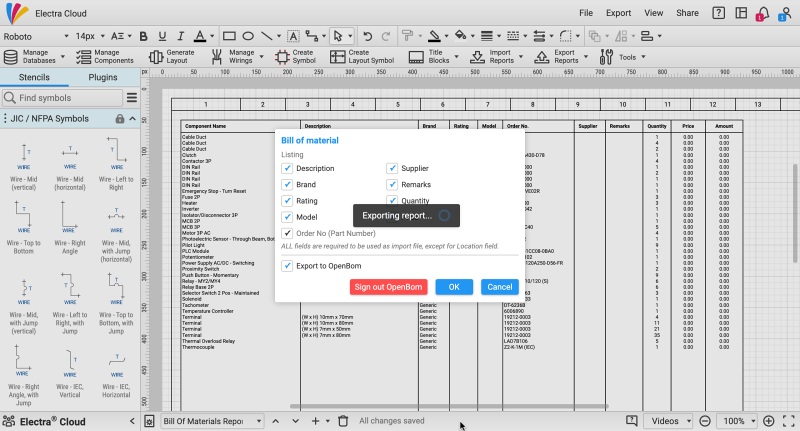Click Generate Layout
Viewport: 800px width, 431px height.
click(172, 57)
